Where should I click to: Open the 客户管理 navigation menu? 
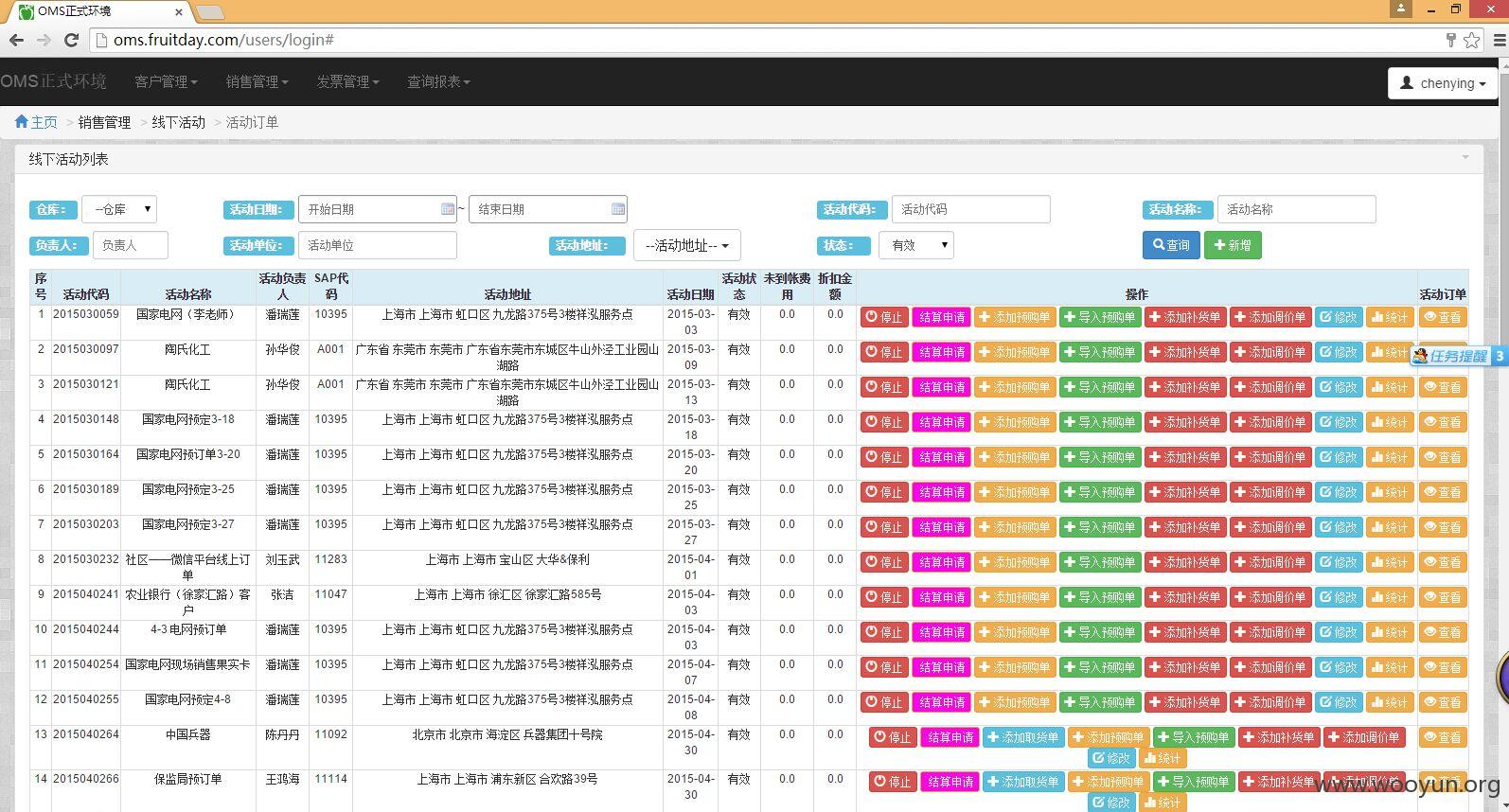click(166, 81)
